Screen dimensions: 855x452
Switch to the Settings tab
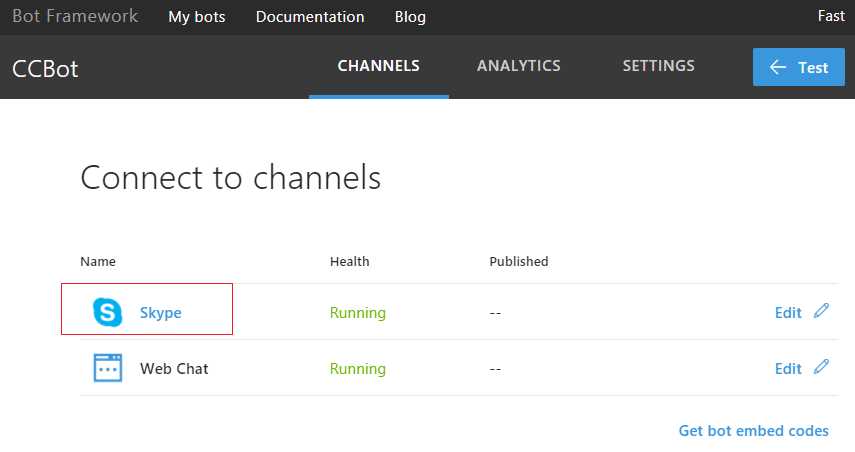pyautogui.click(x=659, y=66)
